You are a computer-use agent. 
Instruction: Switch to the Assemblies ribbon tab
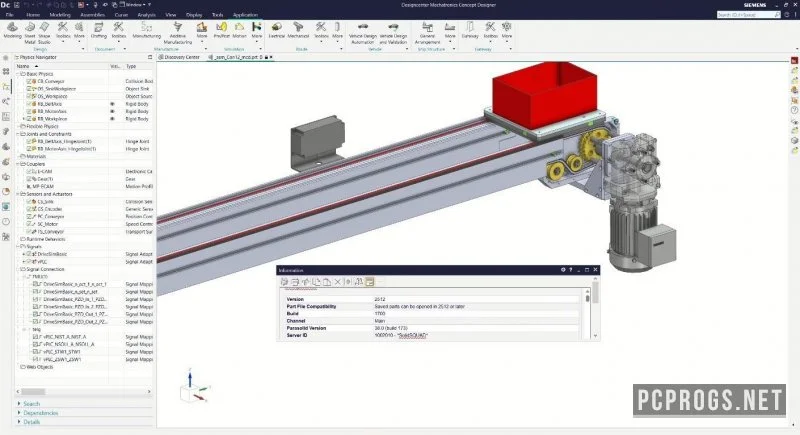(x=92, y=15)
